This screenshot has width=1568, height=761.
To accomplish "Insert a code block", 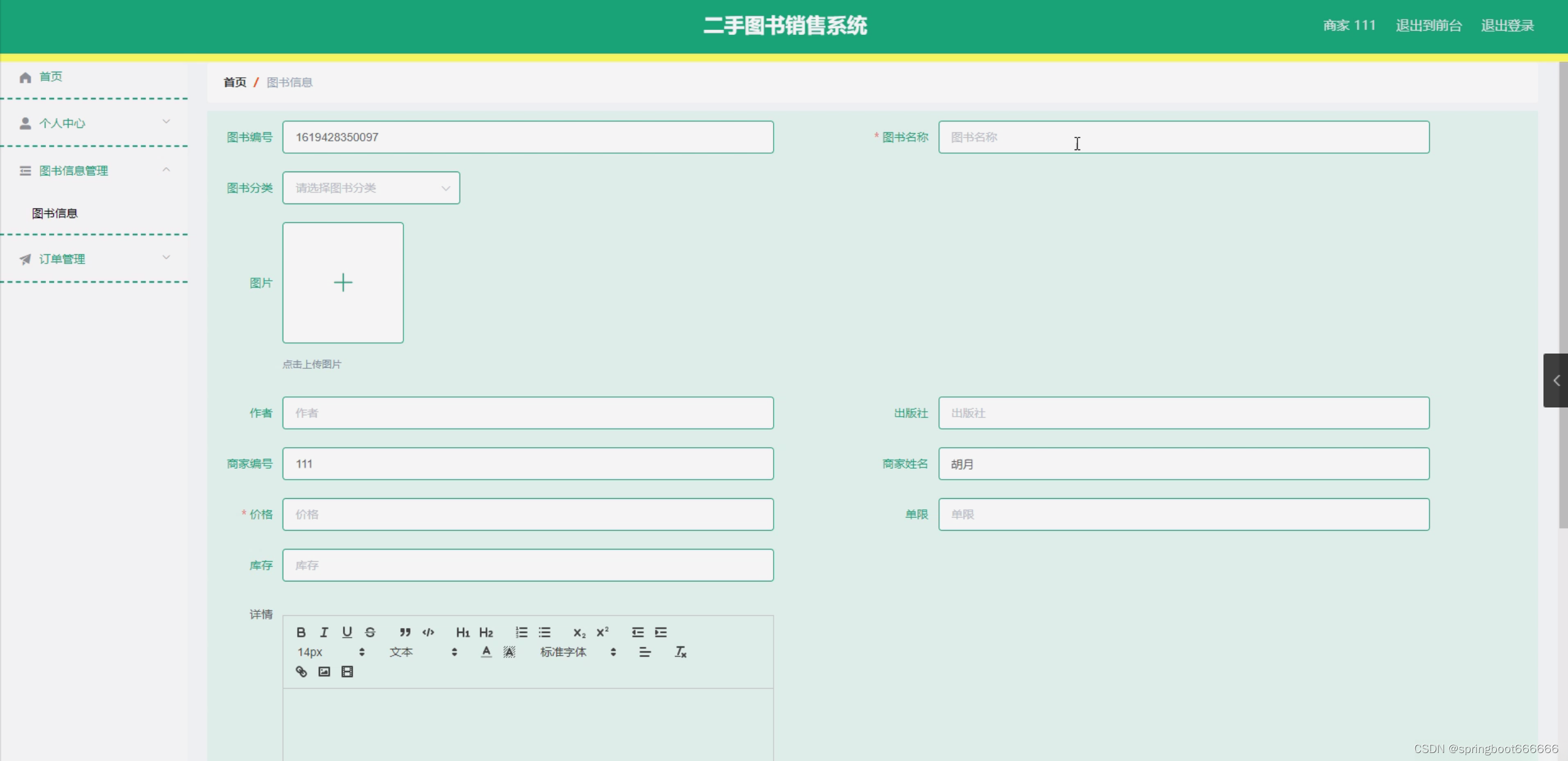I will coord(428,632).
